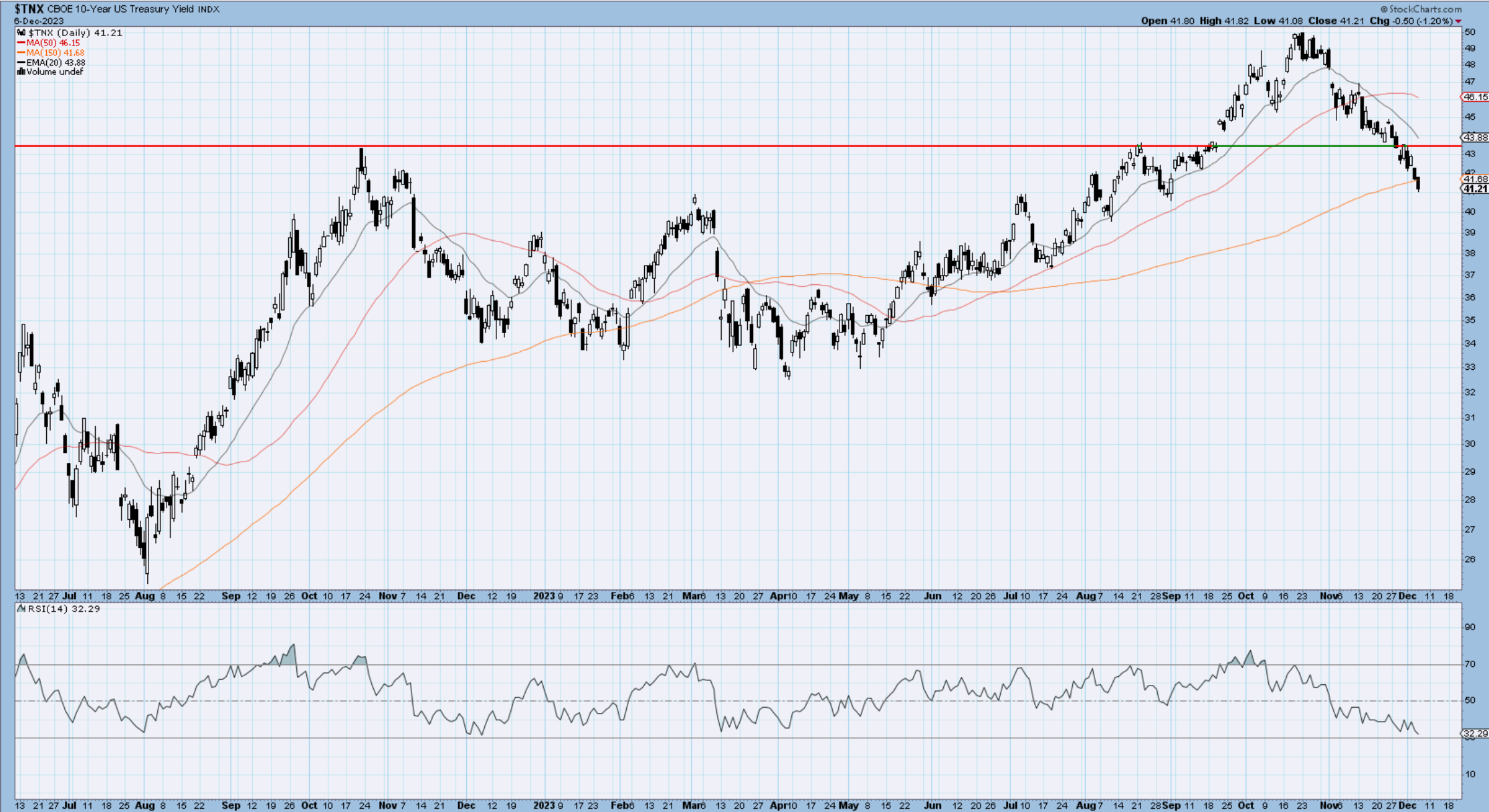Click the $TNX ticker symbol title
Image resolution: width=1489 pixels, height=812 pixels.
click(x=29, y=9)
